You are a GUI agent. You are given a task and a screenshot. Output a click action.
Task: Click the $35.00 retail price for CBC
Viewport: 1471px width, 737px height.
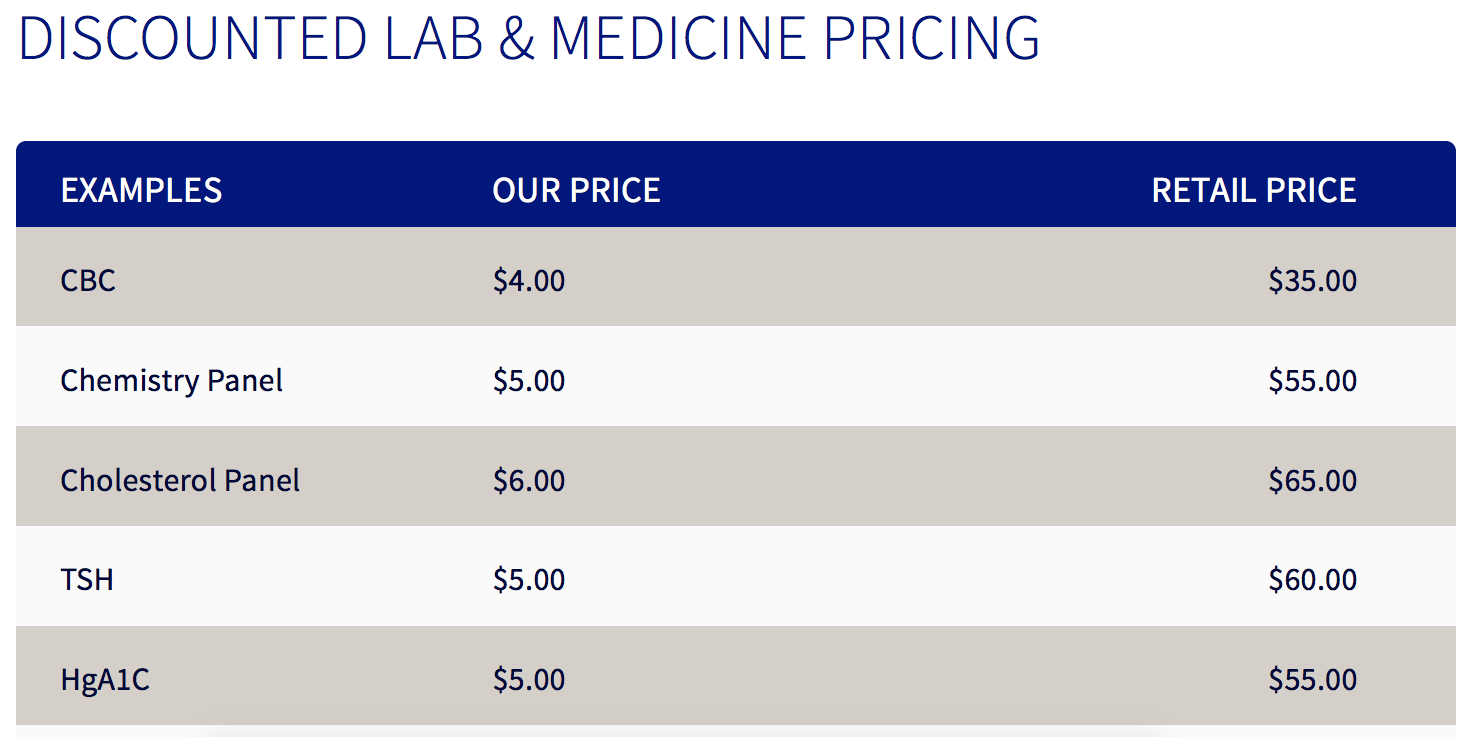1313,280
